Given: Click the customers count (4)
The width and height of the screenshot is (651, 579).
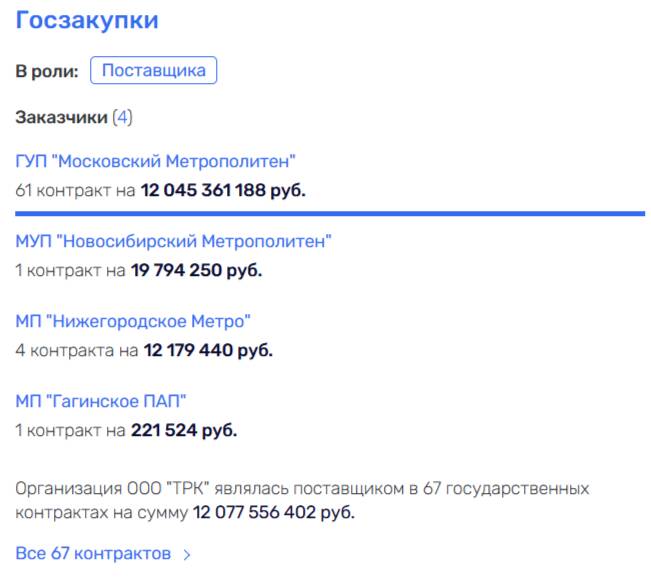Looking at the screenshot, I should (x=122, y=118).
